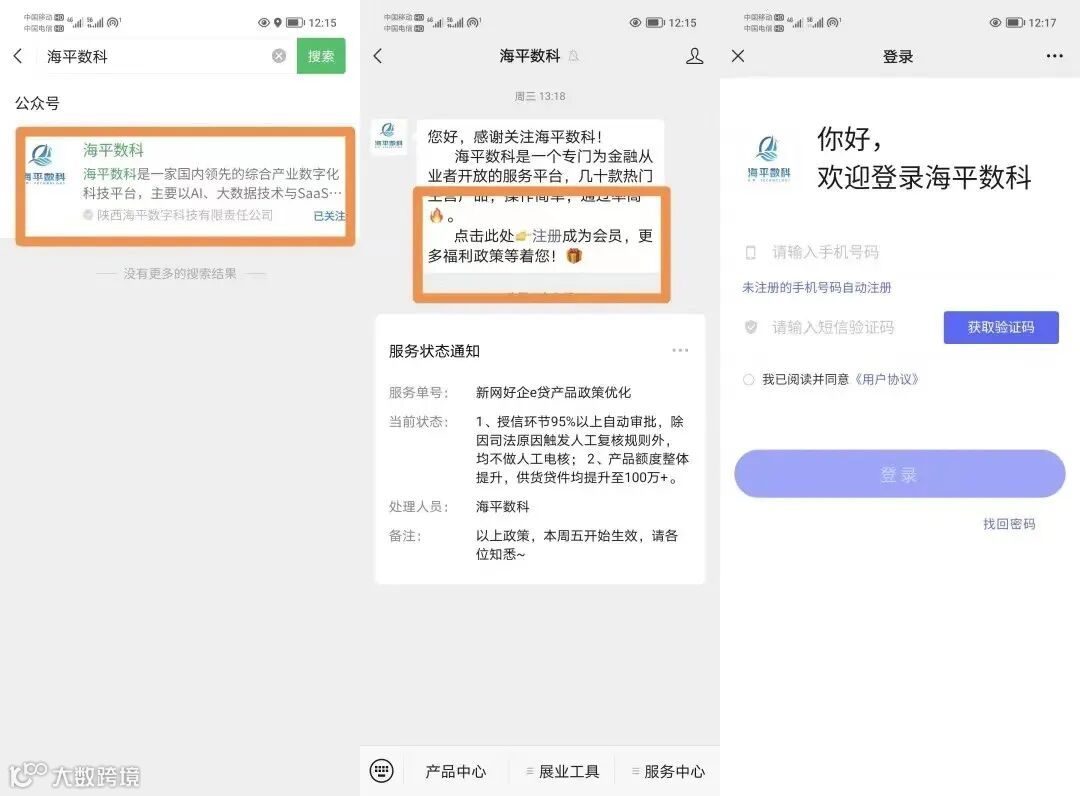Open the 服务状态通知 card
Image resolution: width=1080 pixels, height=796 pixels.
tap(540, 449)
